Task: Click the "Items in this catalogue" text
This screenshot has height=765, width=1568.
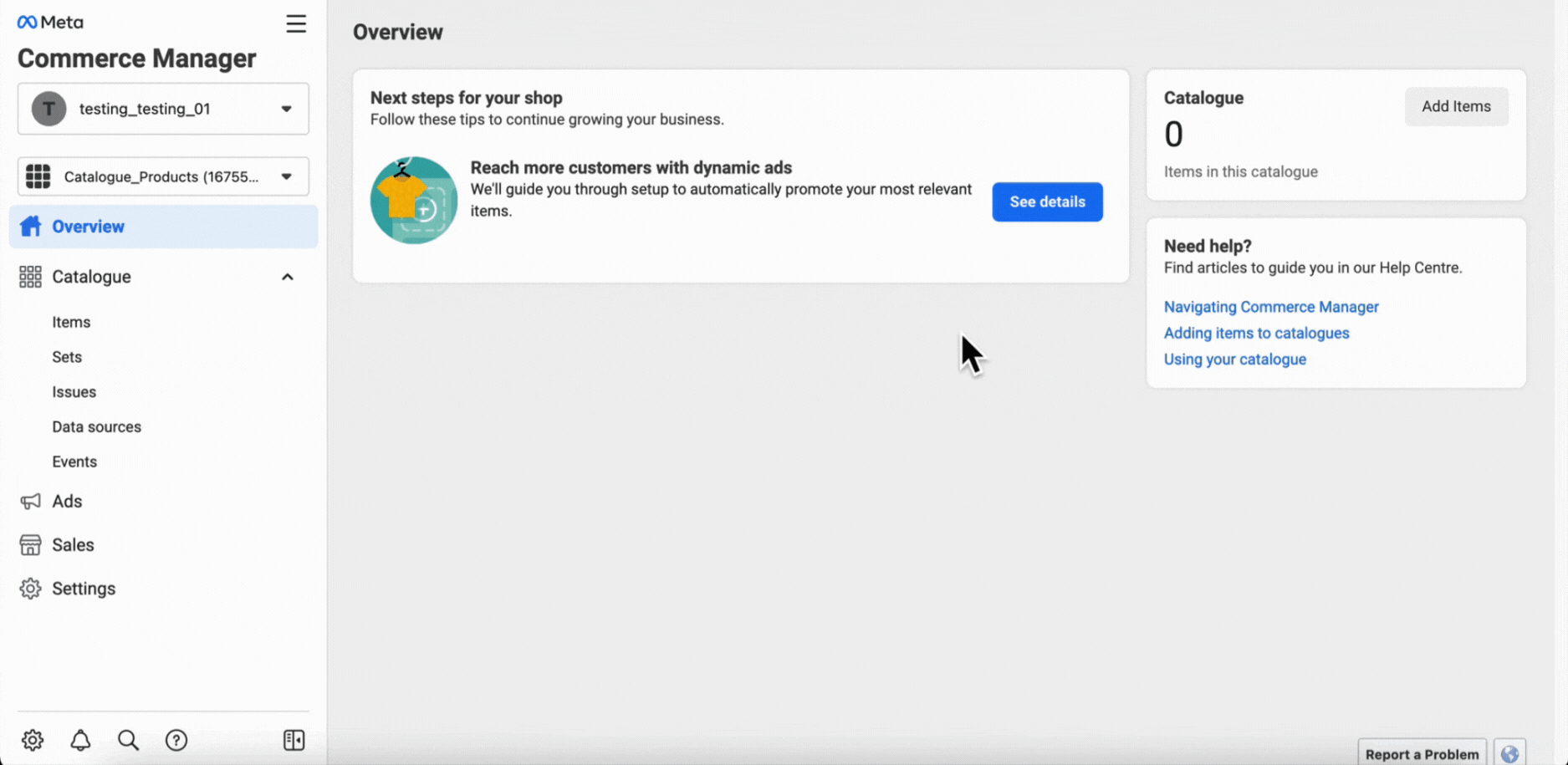Action: pos(1241,171)
